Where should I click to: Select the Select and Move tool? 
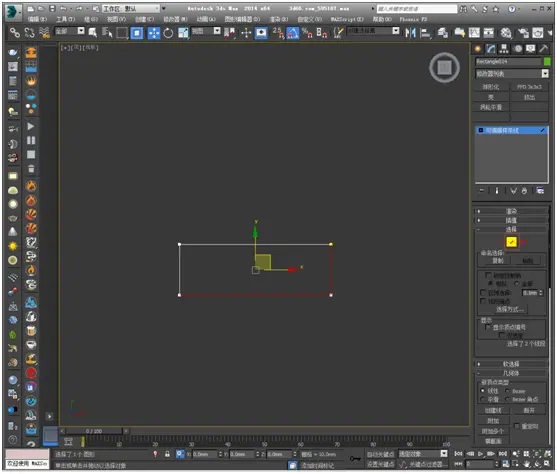[154, 33]
